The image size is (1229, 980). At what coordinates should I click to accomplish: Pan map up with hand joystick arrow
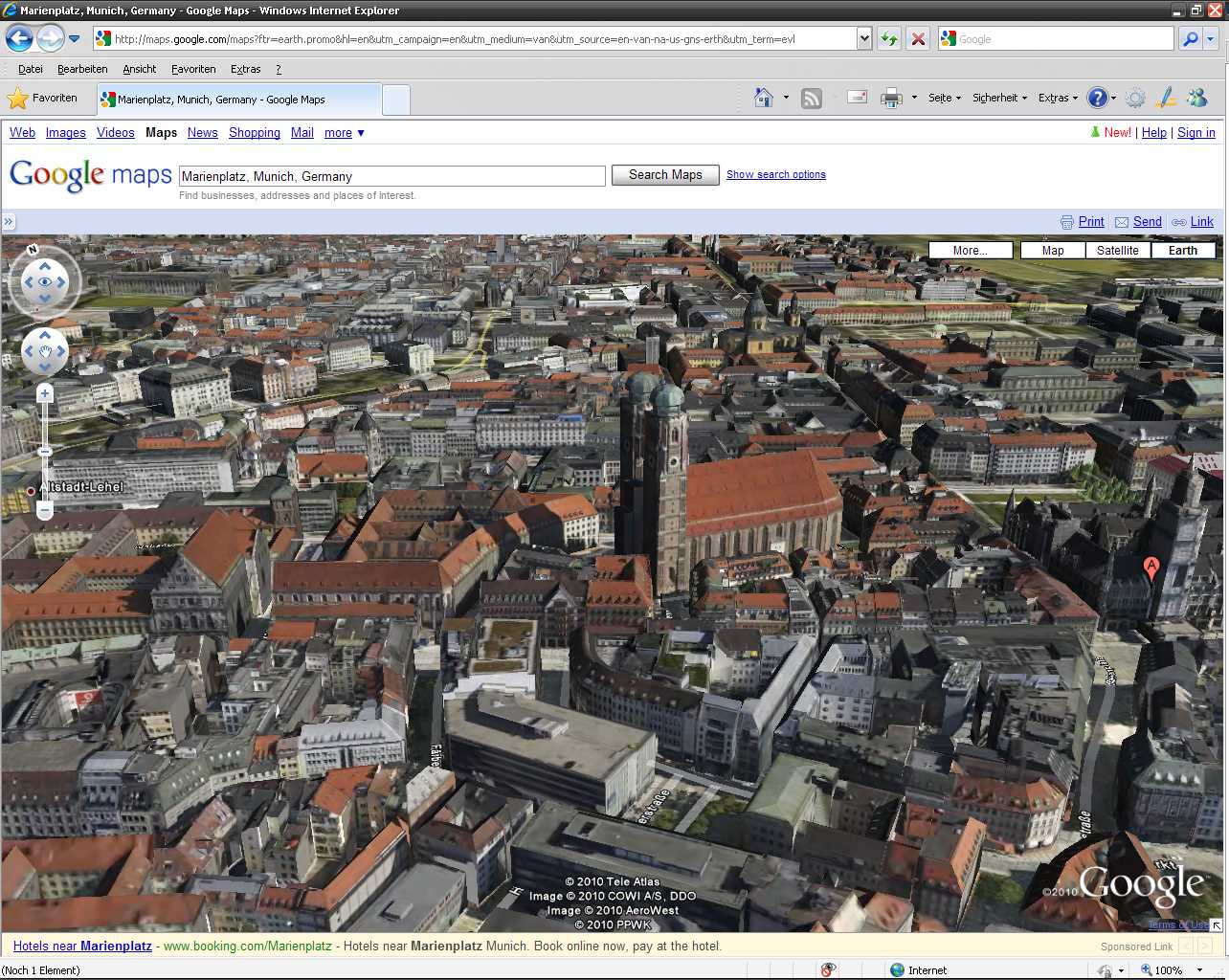pos(45,335)
